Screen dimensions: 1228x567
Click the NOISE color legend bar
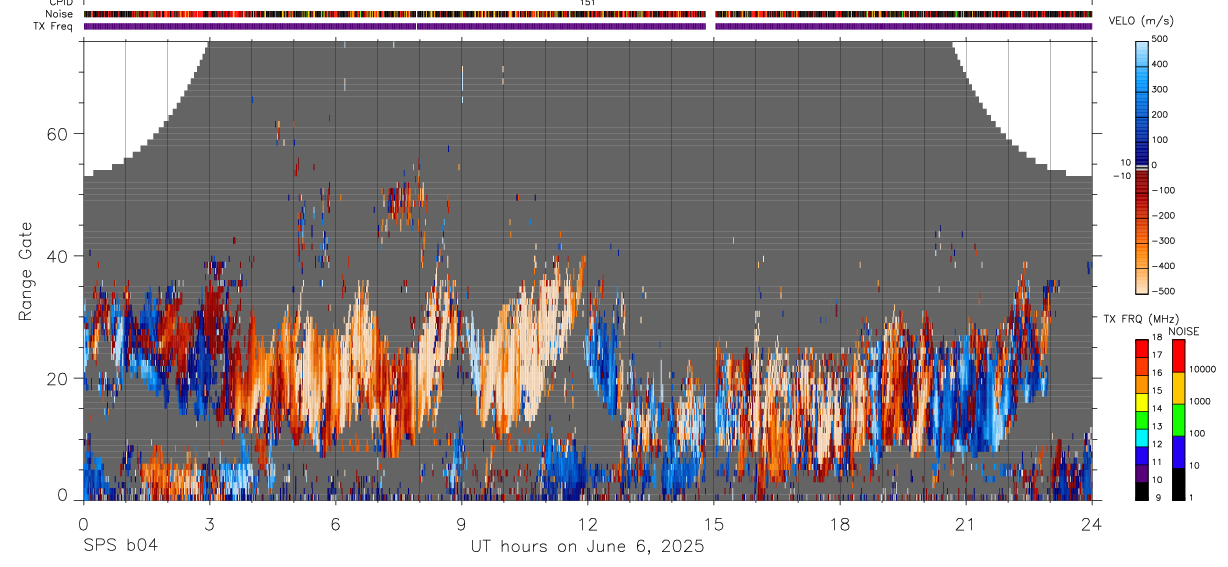click(1178, 419)
